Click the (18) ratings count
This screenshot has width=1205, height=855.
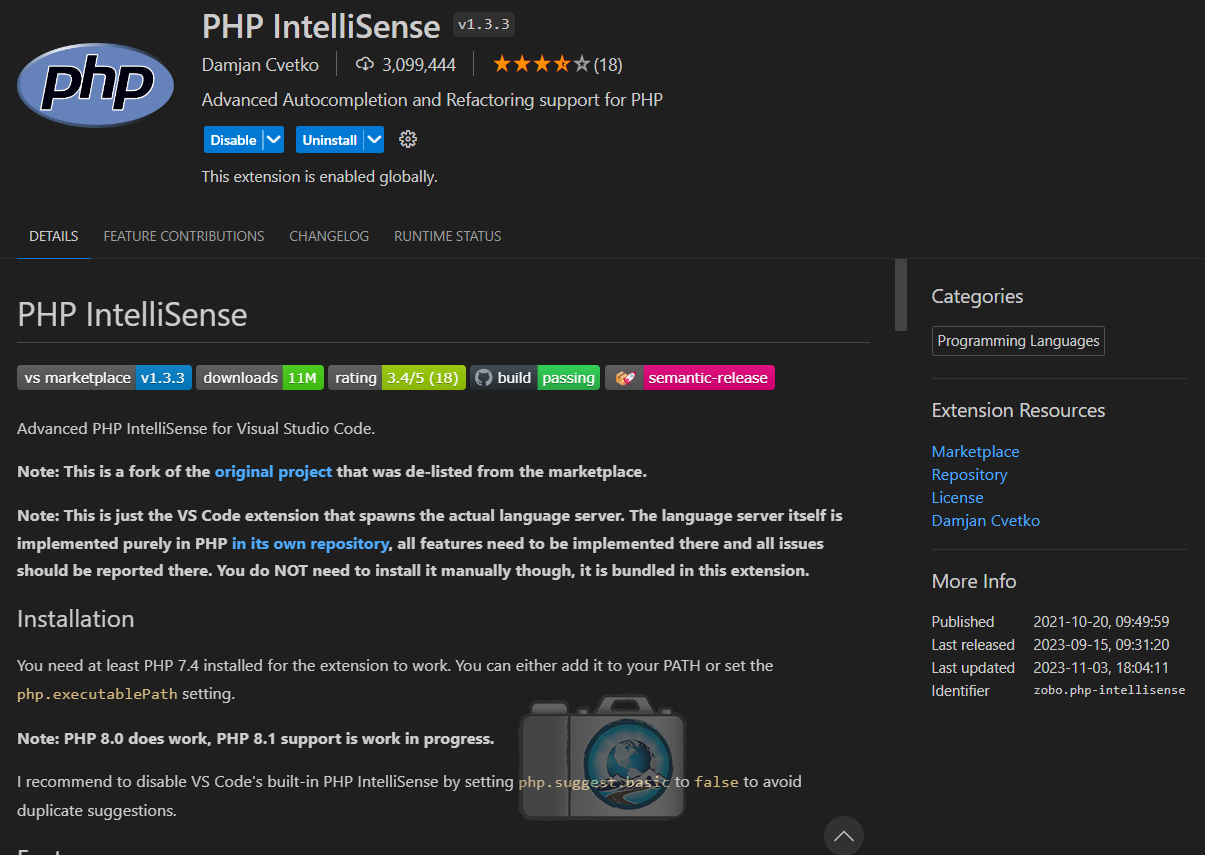(x=608, y=65)
